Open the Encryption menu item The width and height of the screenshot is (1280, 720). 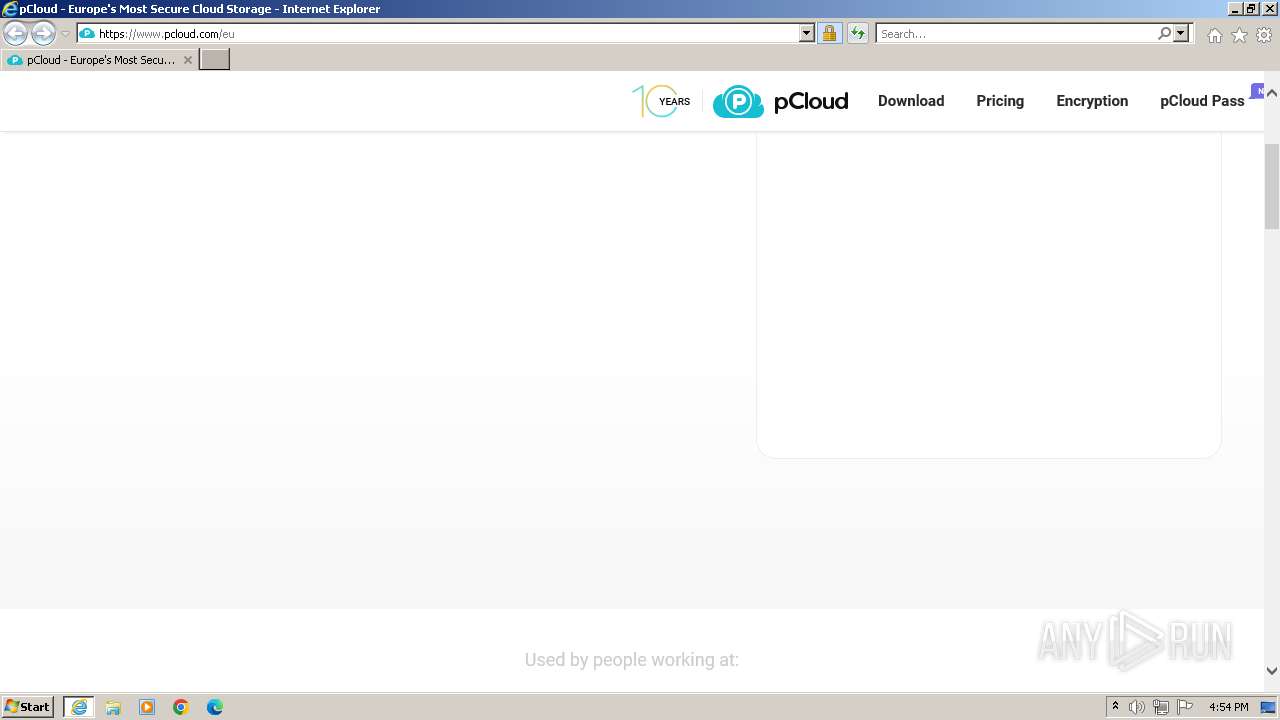[1092, 101]
